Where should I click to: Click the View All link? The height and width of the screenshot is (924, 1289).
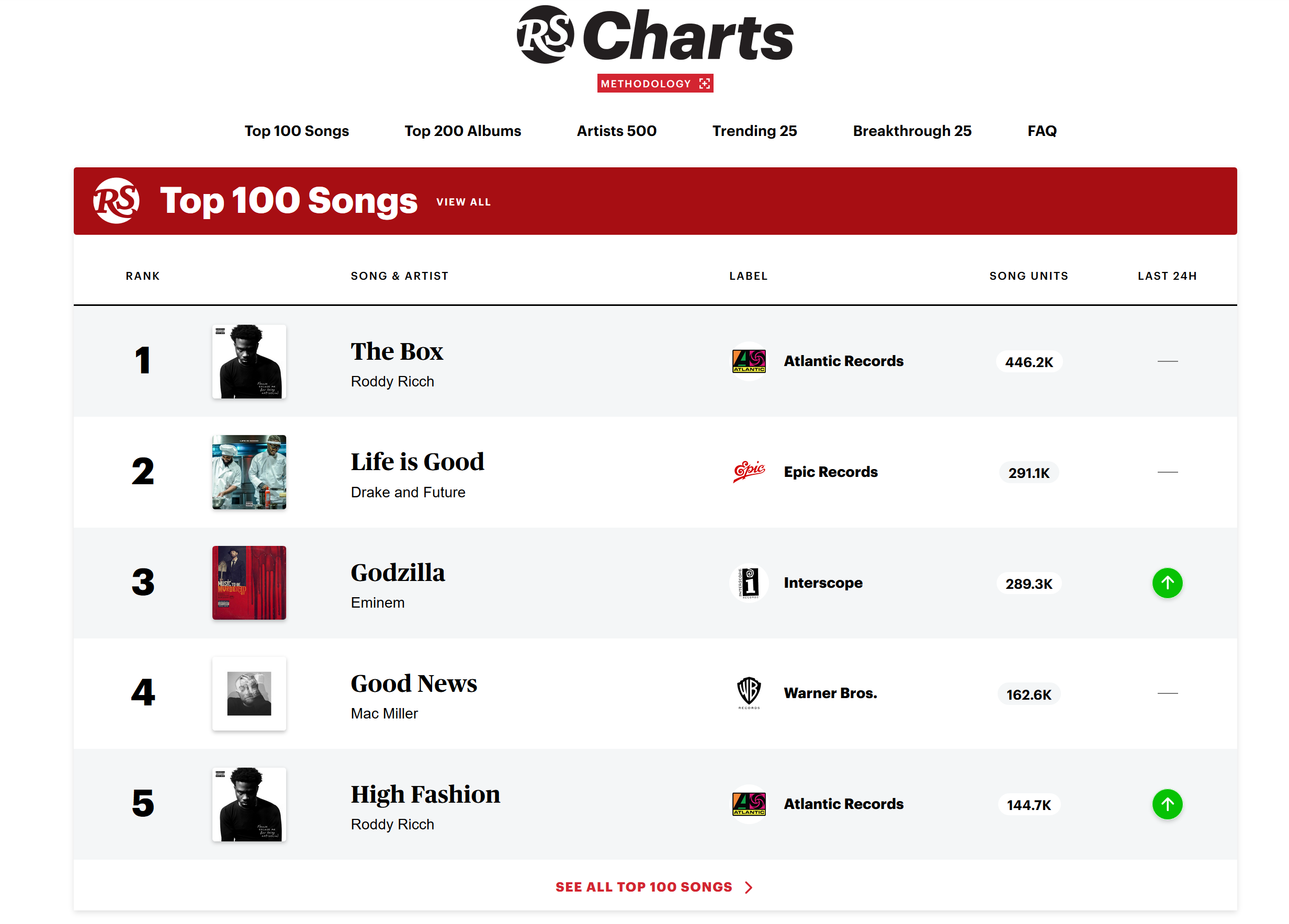(463, 202)
